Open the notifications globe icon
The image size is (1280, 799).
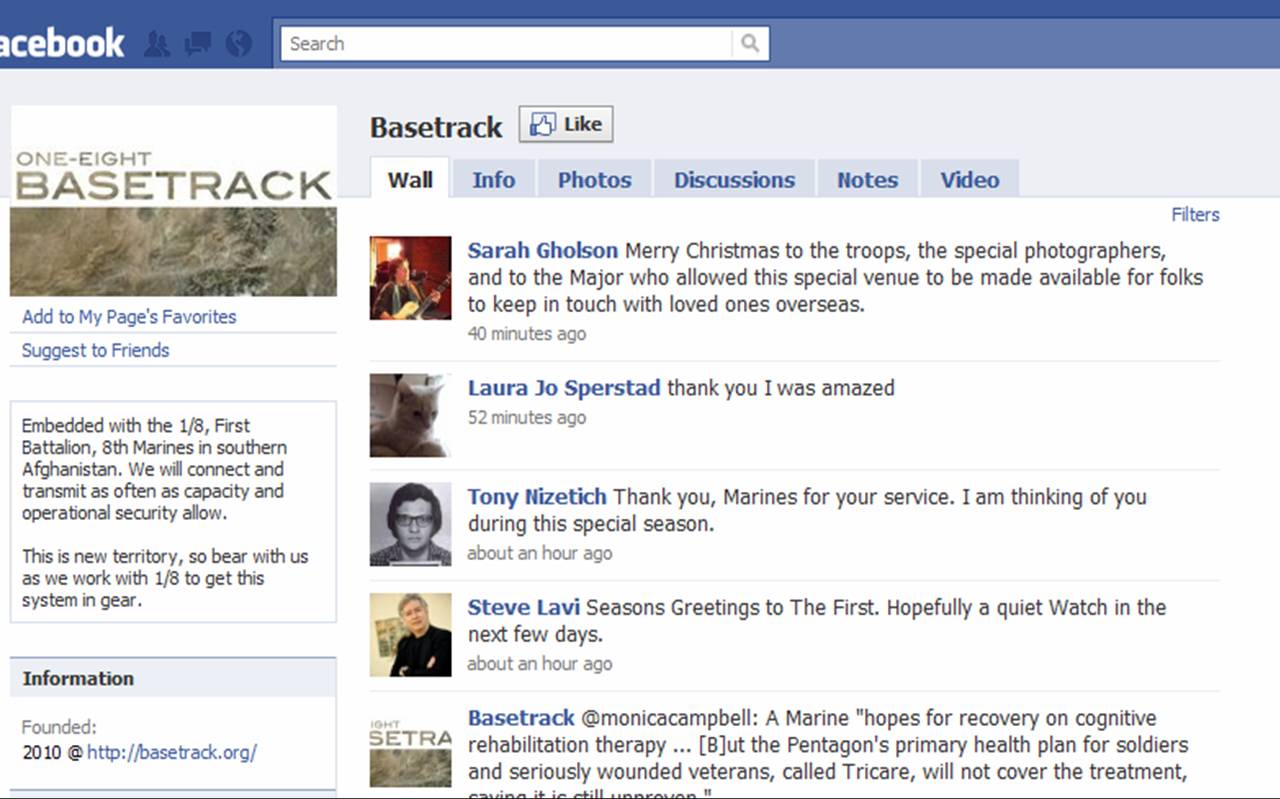click(238, 44)
